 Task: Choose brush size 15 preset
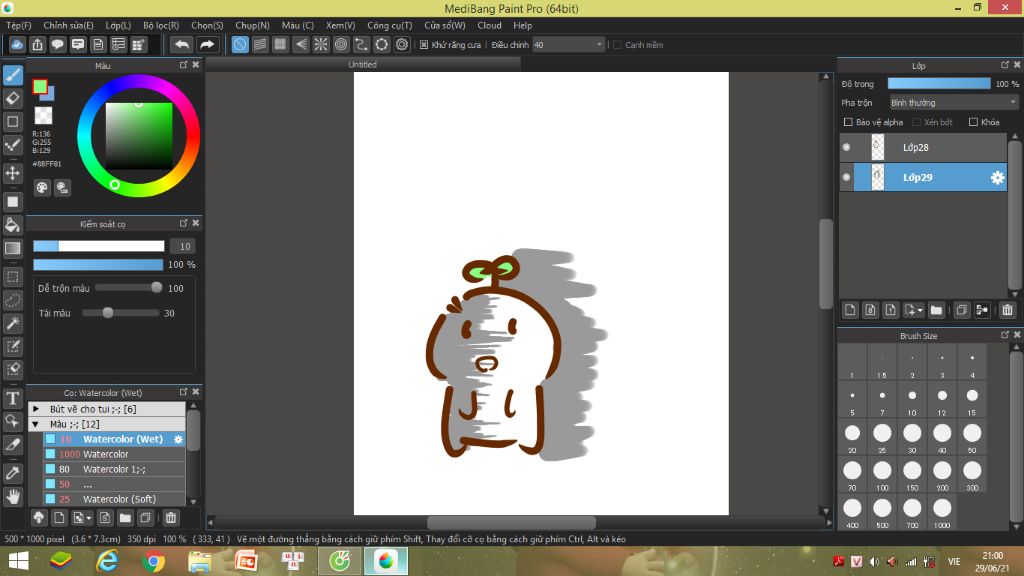[972, 399]
